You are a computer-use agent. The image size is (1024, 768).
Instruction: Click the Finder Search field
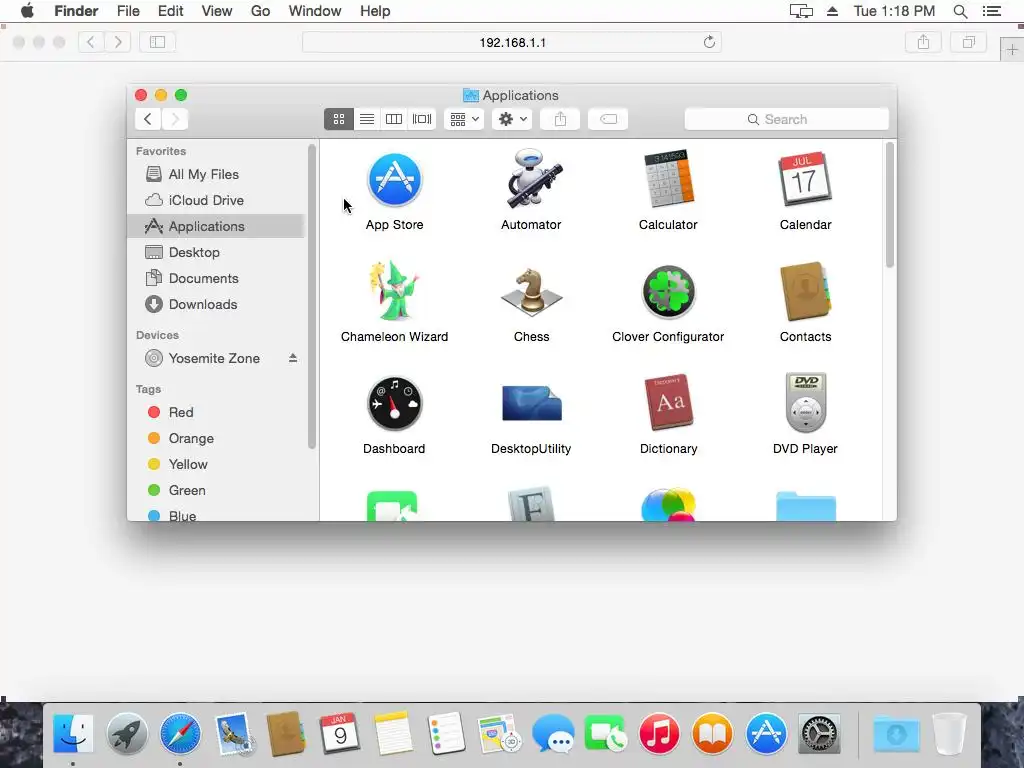pos(786,119)
